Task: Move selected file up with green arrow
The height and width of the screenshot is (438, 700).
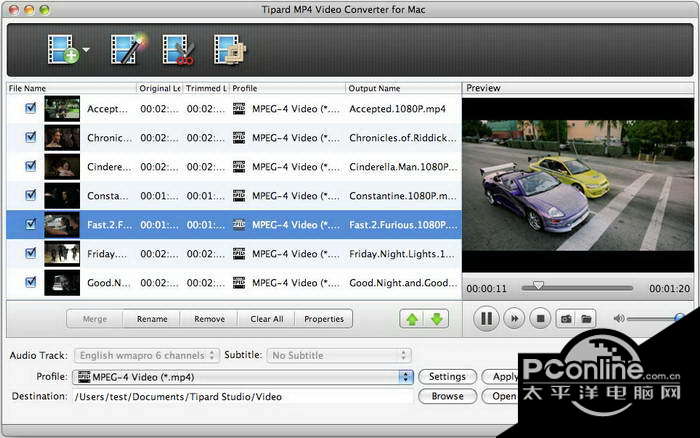Action: click(x=412, y=319)
